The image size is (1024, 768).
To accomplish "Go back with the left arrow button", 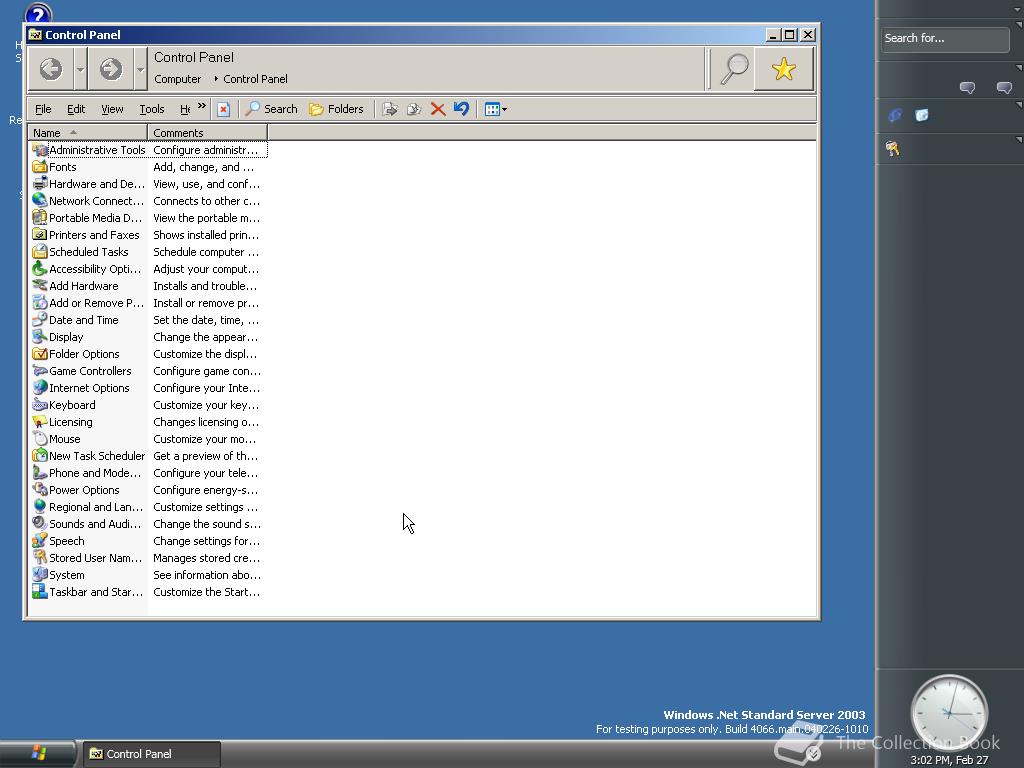I will coord(51,69).
